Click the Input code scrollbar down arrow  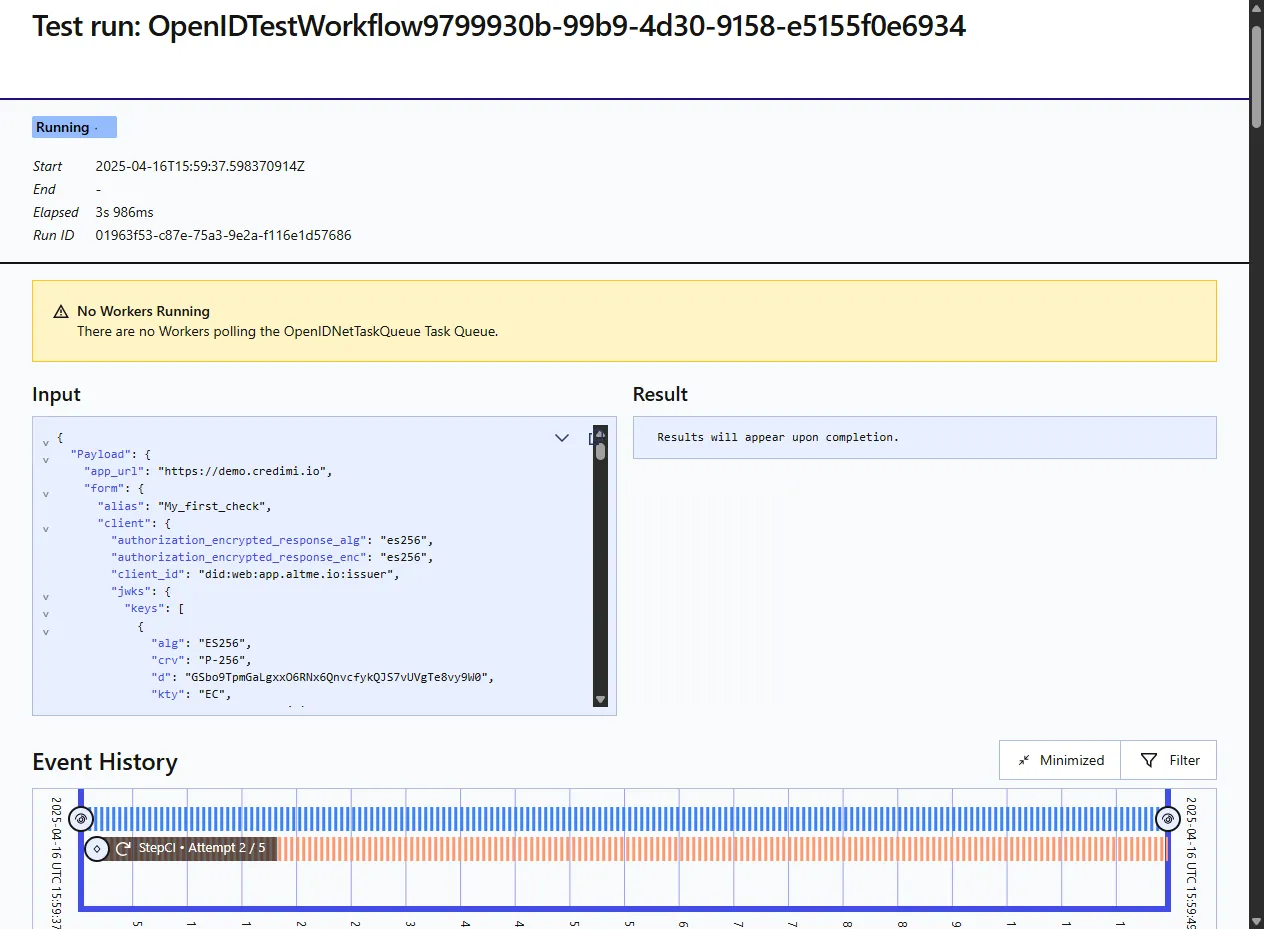pos(600,699)
